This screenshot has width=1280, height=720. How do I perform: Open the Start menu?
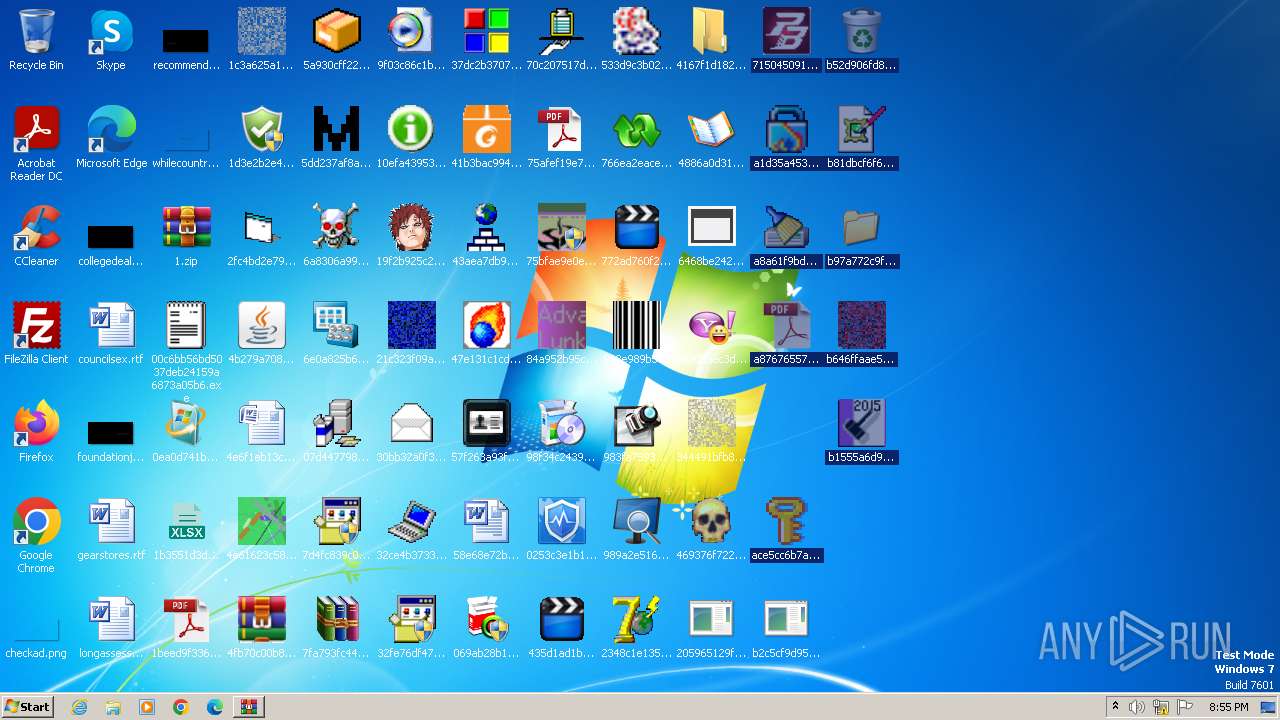tap(27, 707)
